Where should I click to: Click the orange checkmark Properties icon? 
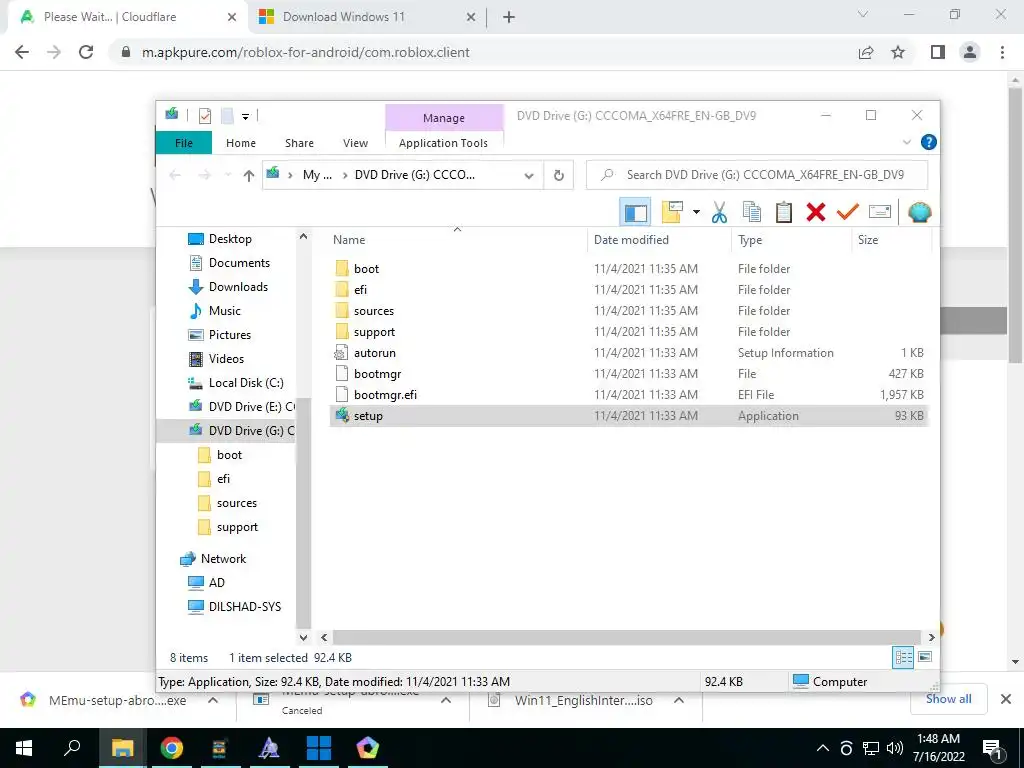click(x=848, y=212)
